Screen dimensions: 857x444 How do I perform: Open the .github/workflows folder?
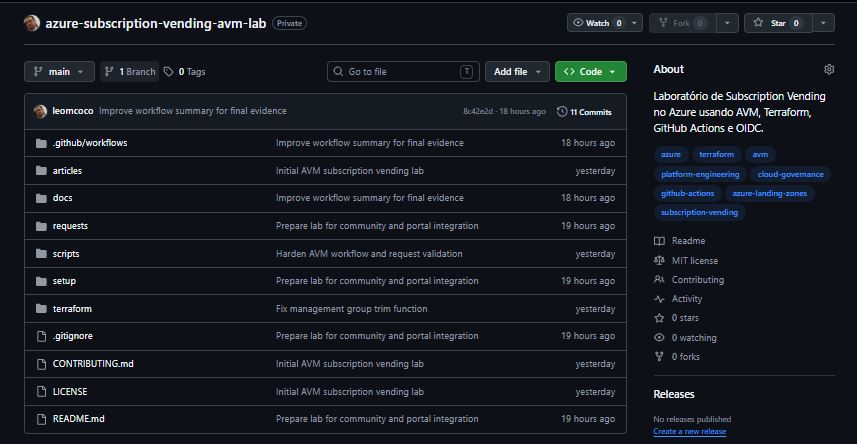point(90,143)
